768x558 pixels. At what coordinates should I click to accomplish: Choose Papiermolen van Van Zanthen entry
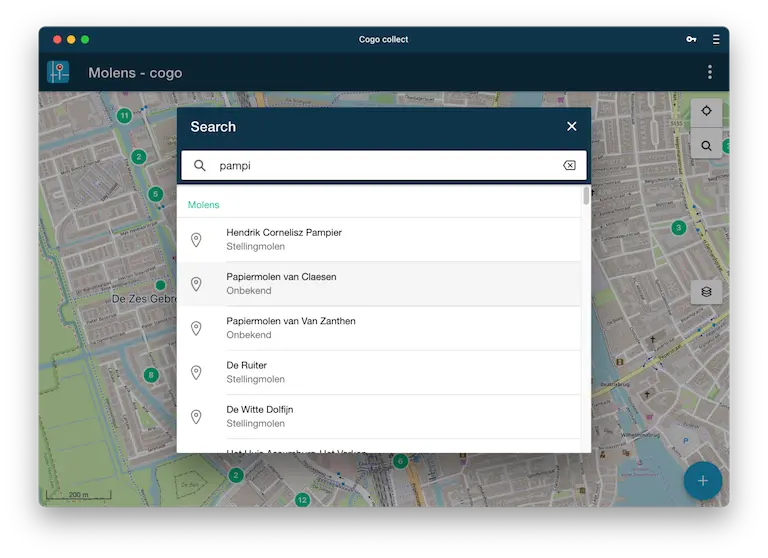pos(379,328)
